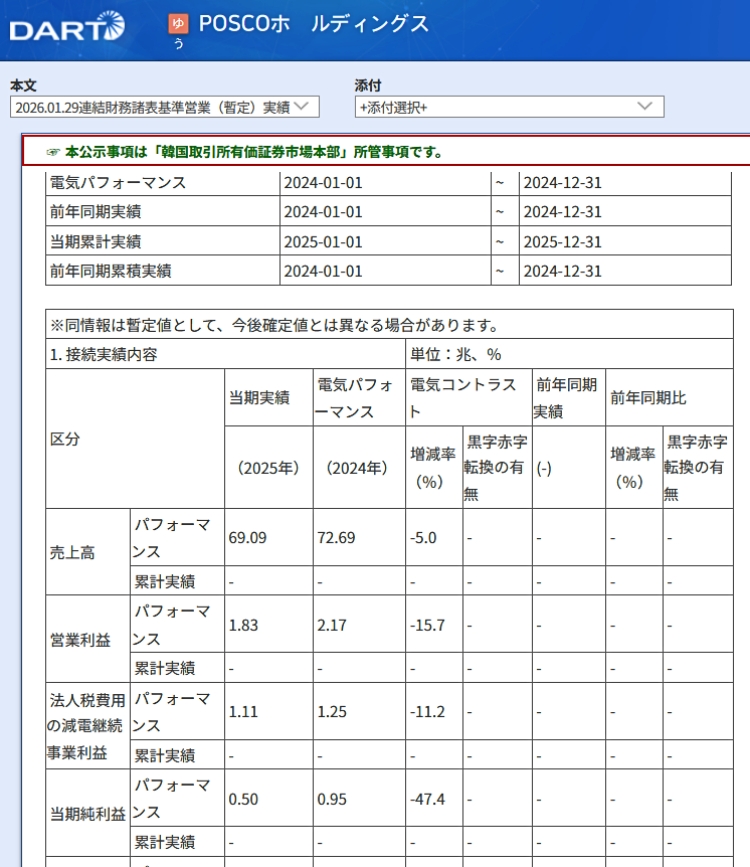The image size is (750, 867).
Task: Select the prior-year 売上高 value 72.69
Action: (x=335, y=537)
